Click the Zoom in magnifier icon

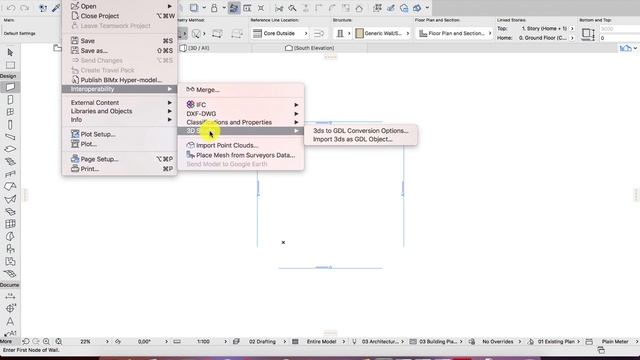[46, 341]
